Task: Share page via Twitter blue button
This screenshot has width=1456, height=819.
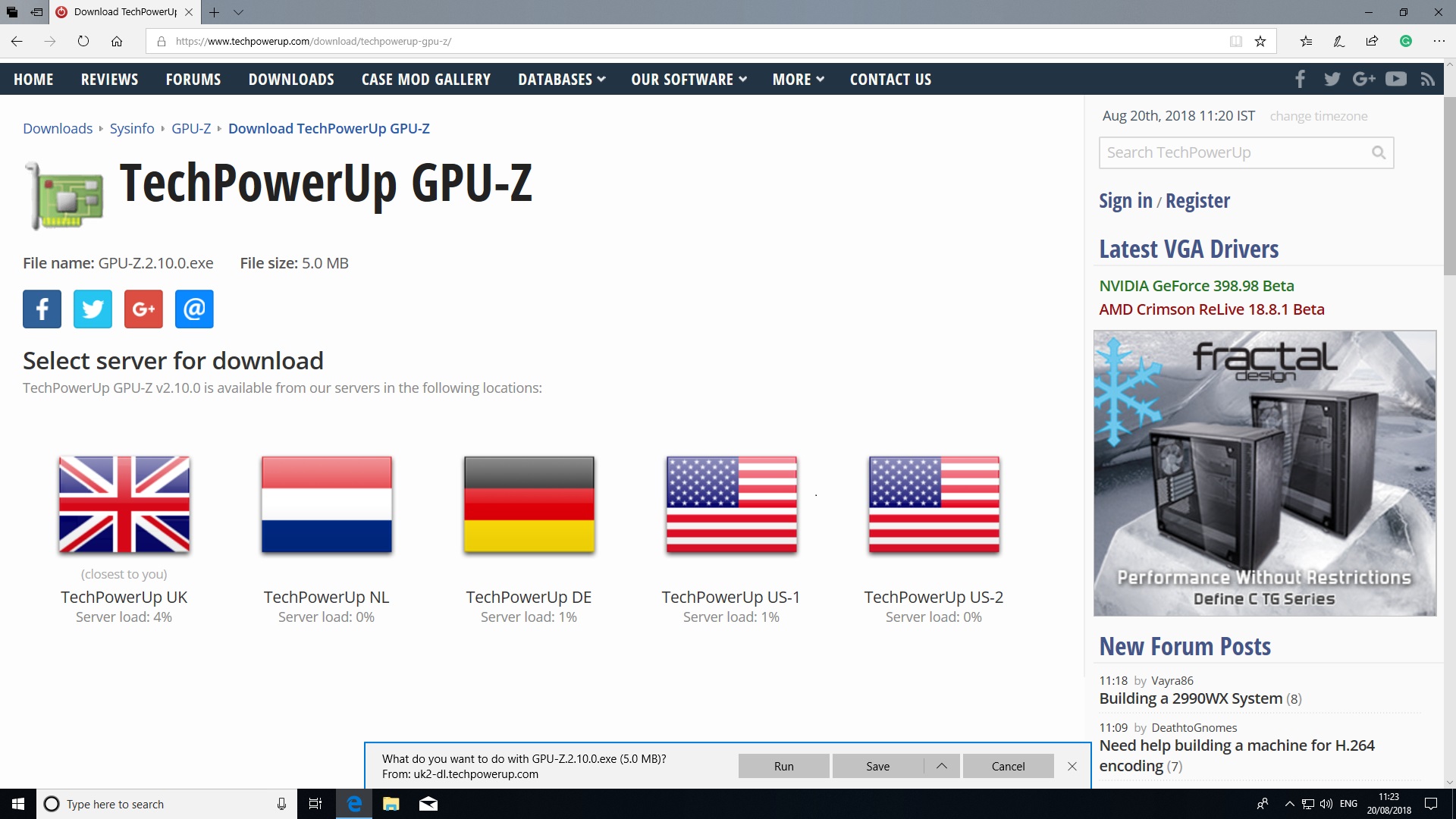Action: coord(93,309)
